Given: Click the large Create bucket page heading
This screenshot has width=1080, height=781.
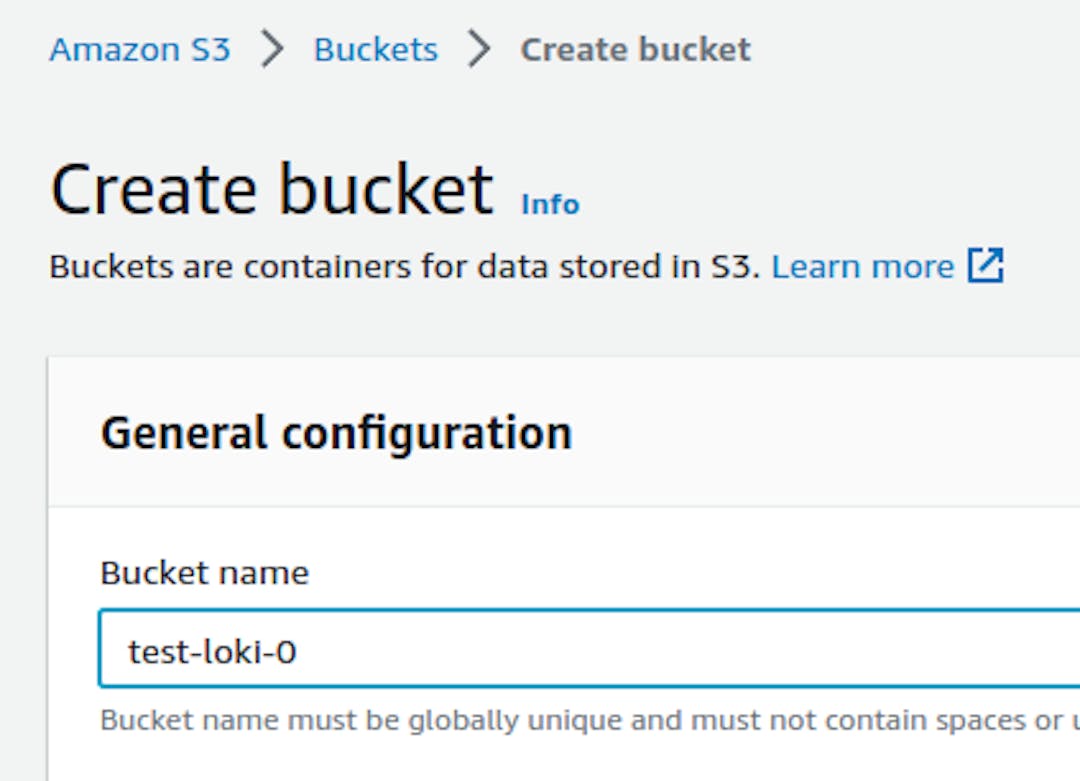Looking at the screenshot, I should pyautogui.click(x=271, y=189).
